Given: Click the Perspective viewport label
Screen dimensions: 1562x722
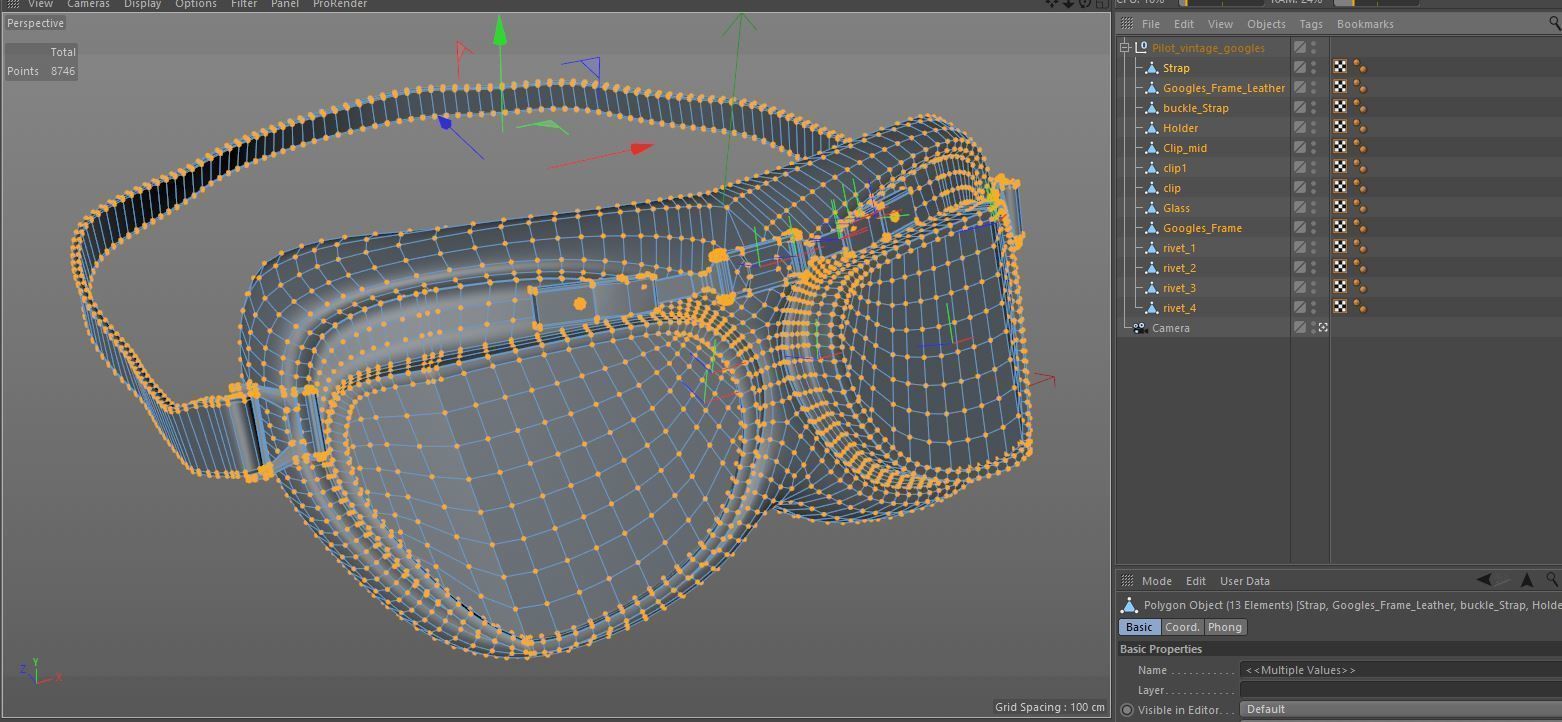Looking at the screenshot, I should (x=35, y=23).
